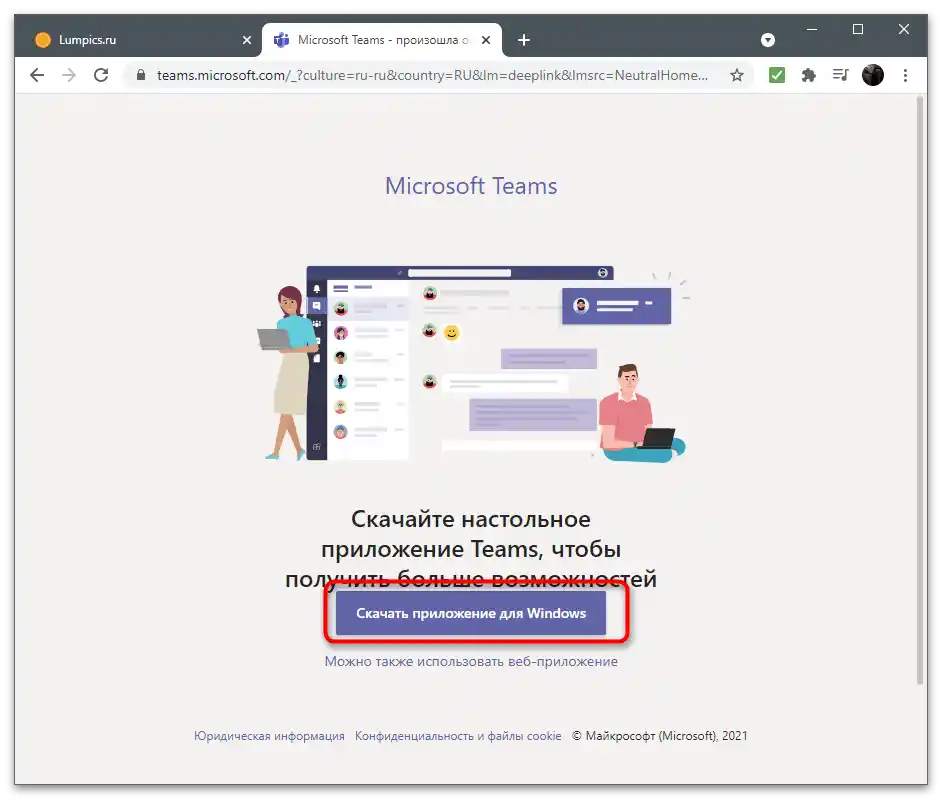The image size is (942, 799).
Task: Open 'Юридическая информация' link
Action: pyautogui.click(x=269, y=736)
